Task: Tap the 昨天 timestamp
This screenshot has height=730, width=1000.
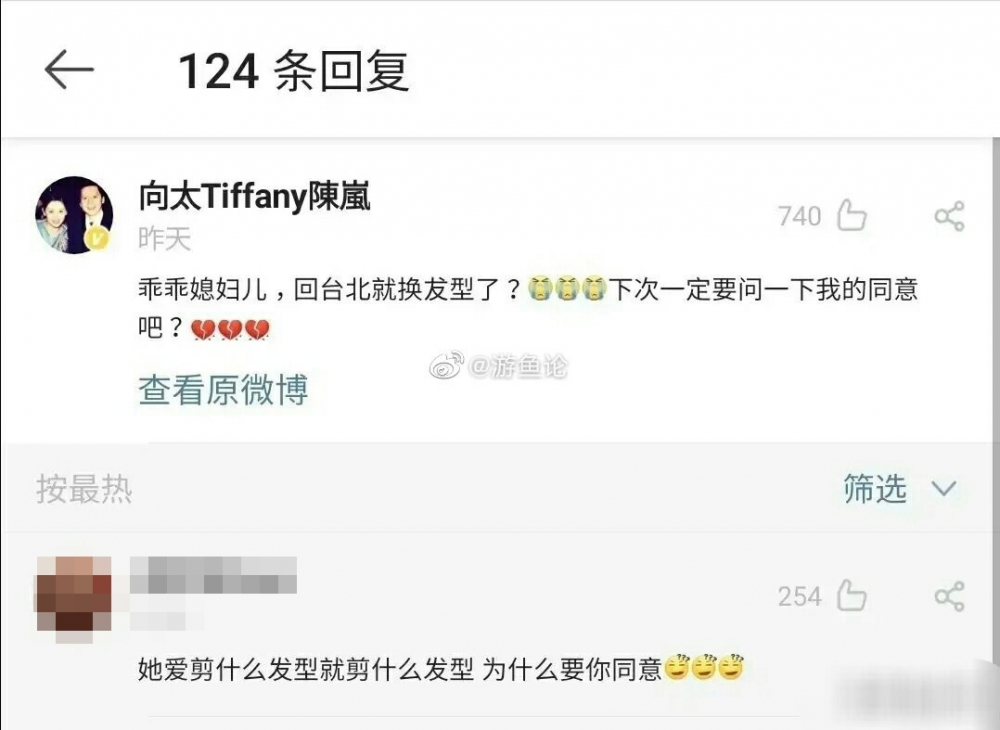Action: (x=165, y=239)
